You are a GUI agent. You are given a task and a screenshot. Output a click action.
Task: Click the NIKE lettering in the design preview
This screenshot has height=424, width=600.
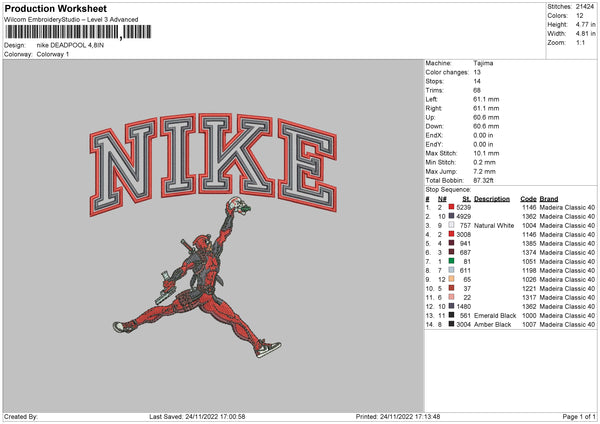[x=213, y=164]
